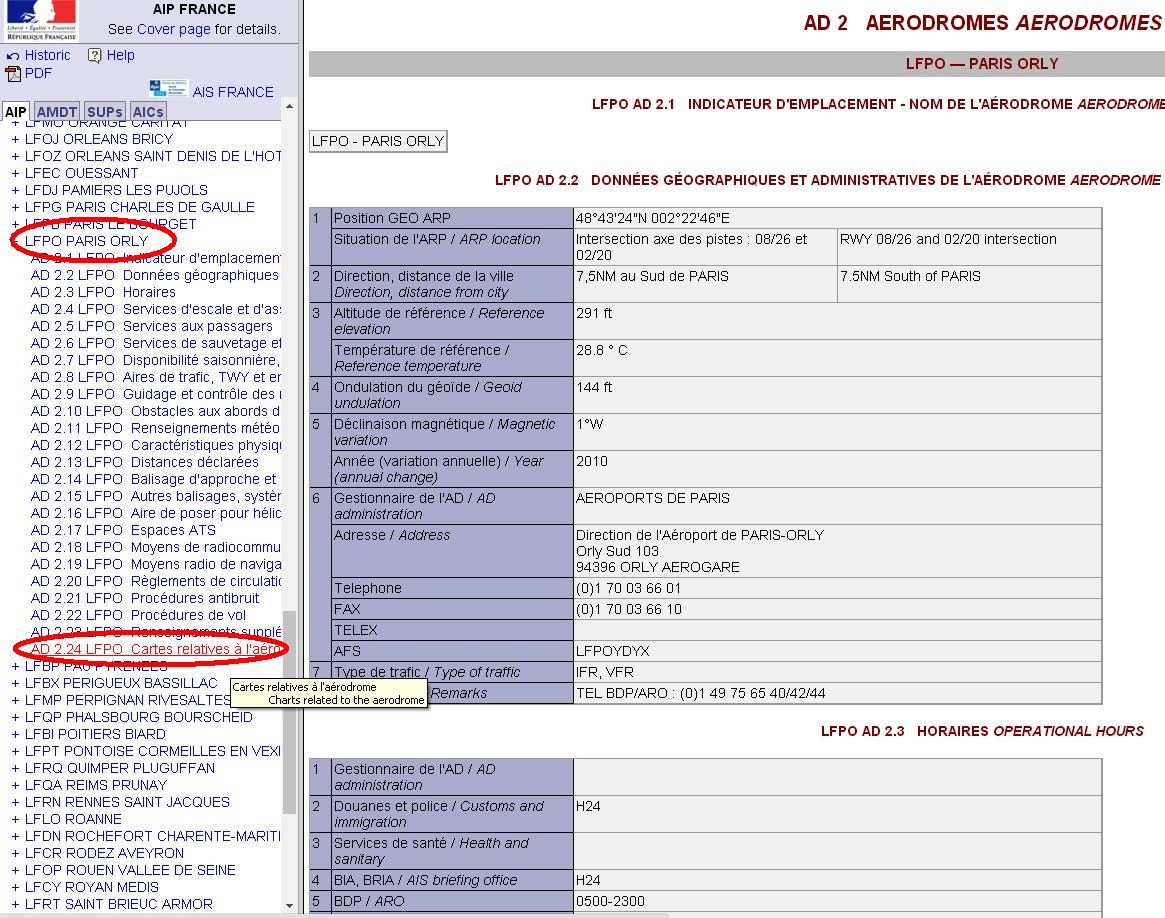This screenshot has height=918, width=1165.
Task: Open the Cover page link
Action: pos(174,29)
